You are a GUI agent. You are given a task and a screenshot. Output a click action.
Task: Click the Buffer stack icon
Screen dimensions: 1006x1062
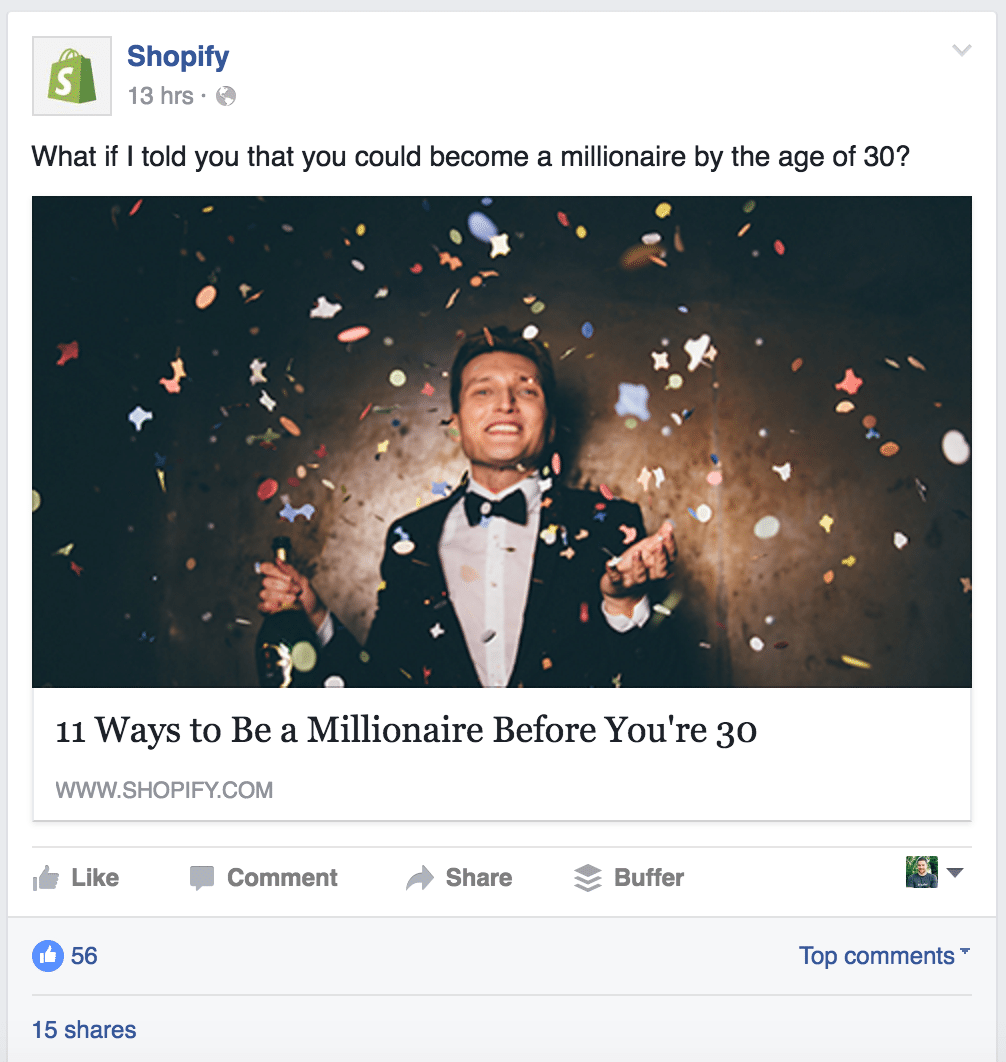[x=585, y=877]
